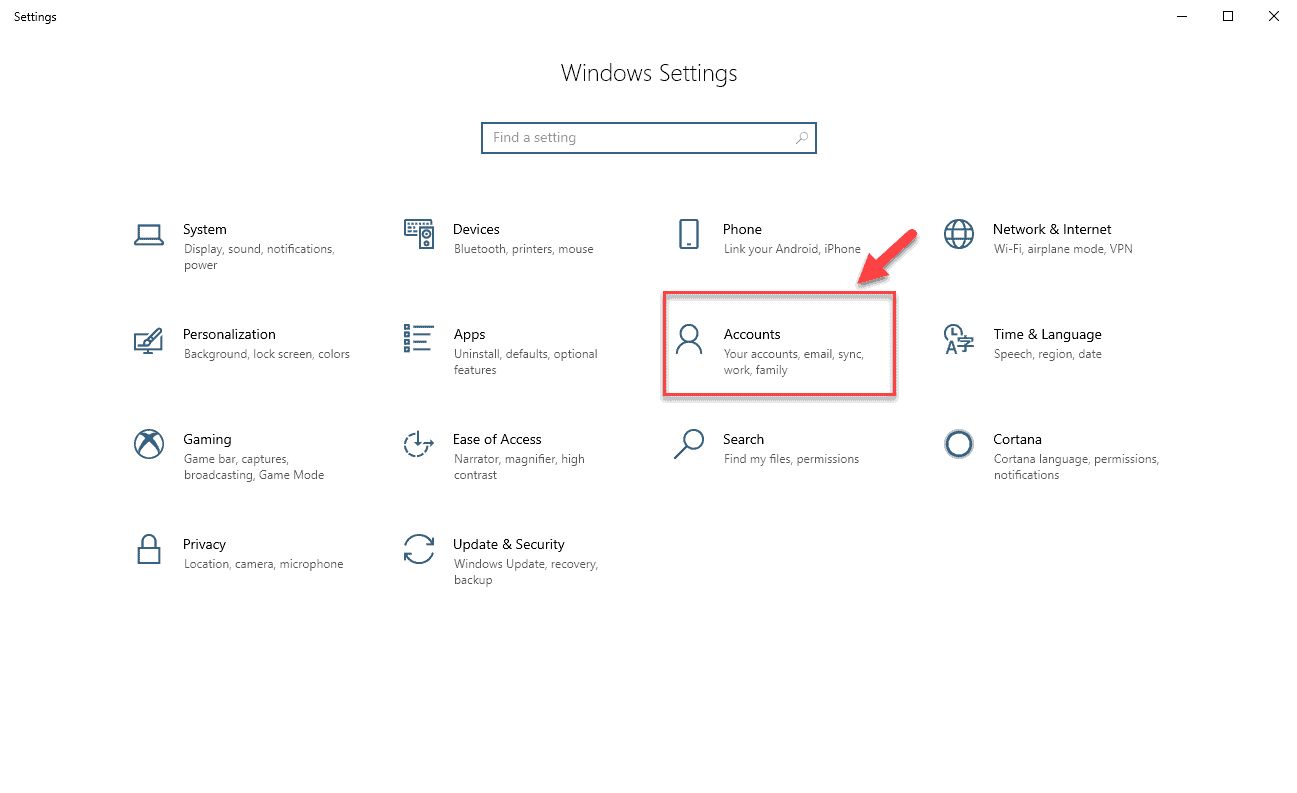The width and height of the screenshot is (1297, 793).
Task: Close the Settings window
Action: 1273,16
